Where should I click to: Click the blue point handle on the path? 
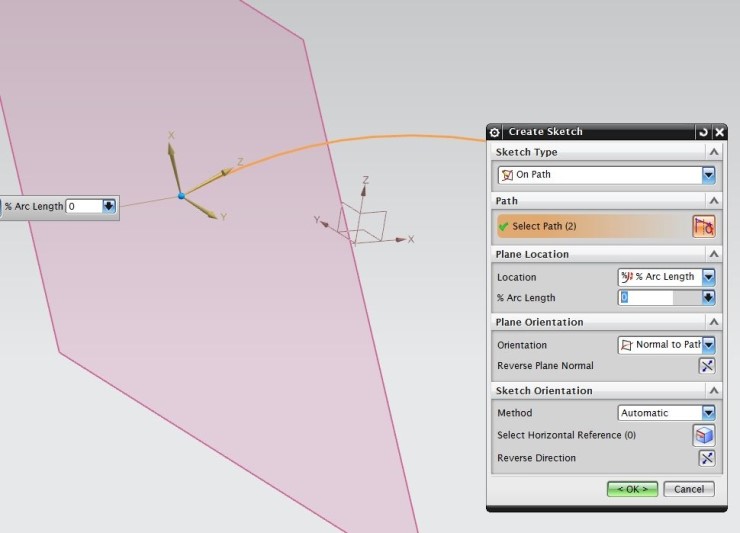(x=181, y=196)
